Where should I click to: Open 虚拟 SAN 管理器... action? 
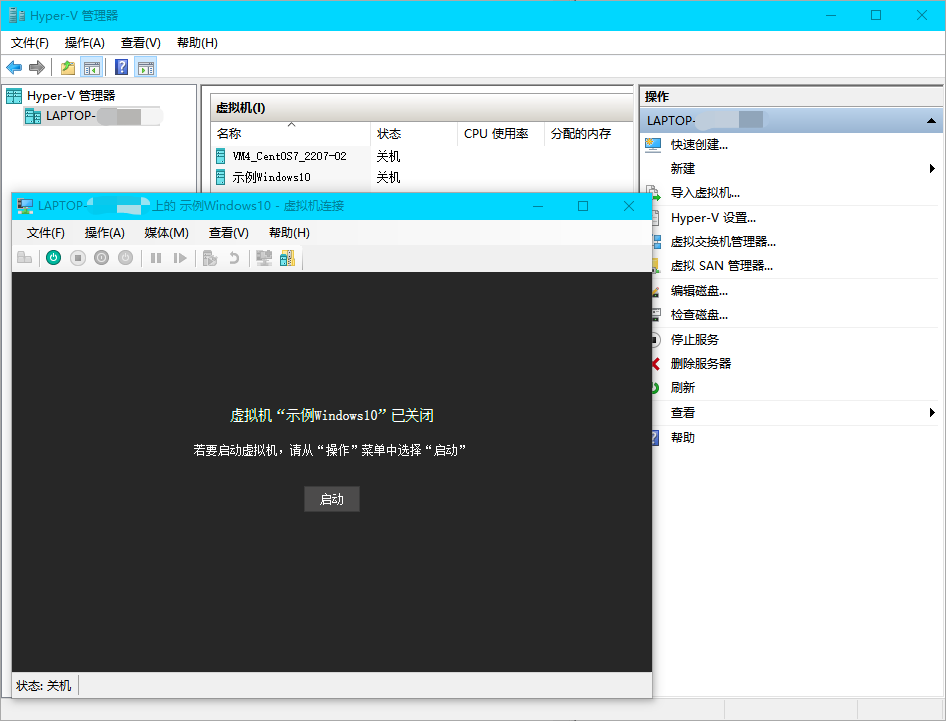click(722, 266)
